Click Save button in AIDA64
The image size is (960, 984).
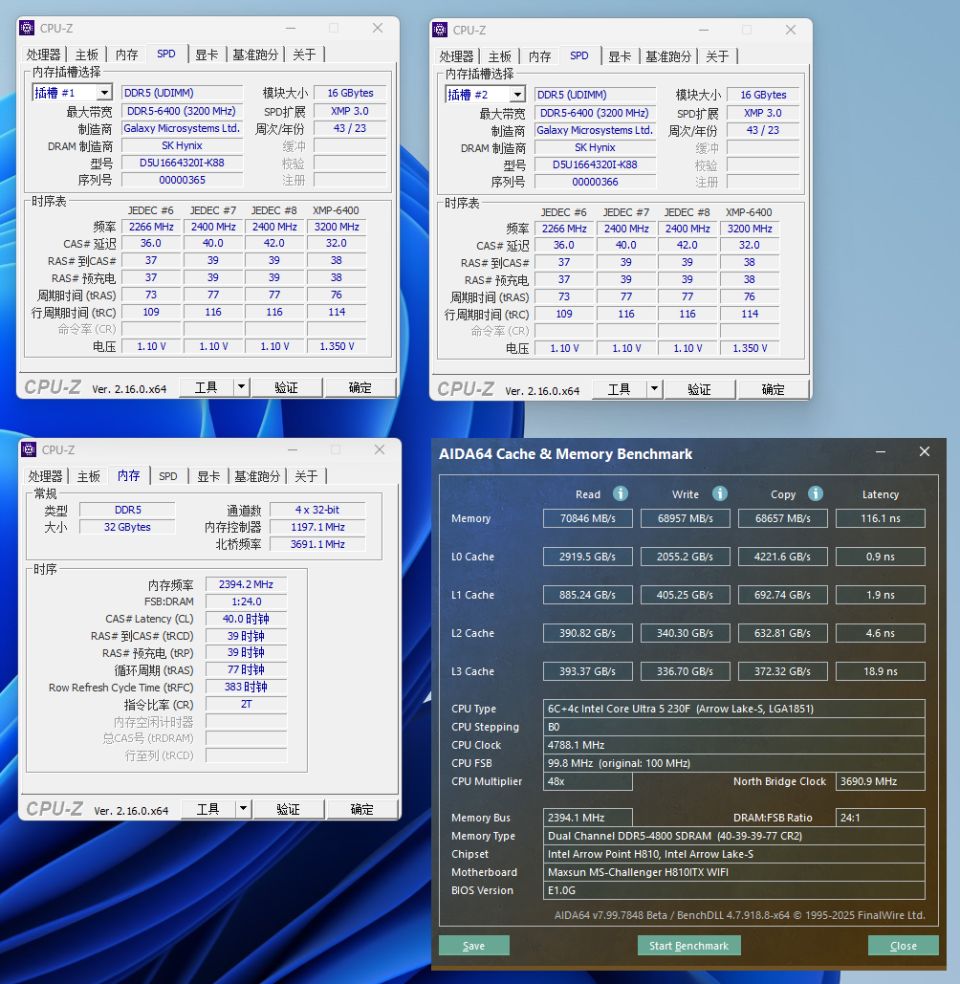474,945
